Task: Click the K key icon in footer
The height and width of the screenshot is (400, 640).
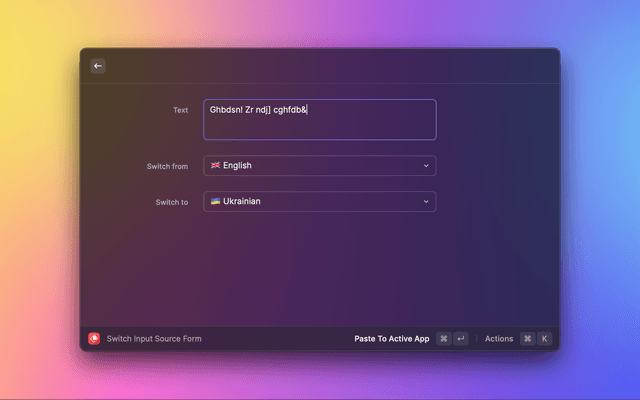Action: 545,339
